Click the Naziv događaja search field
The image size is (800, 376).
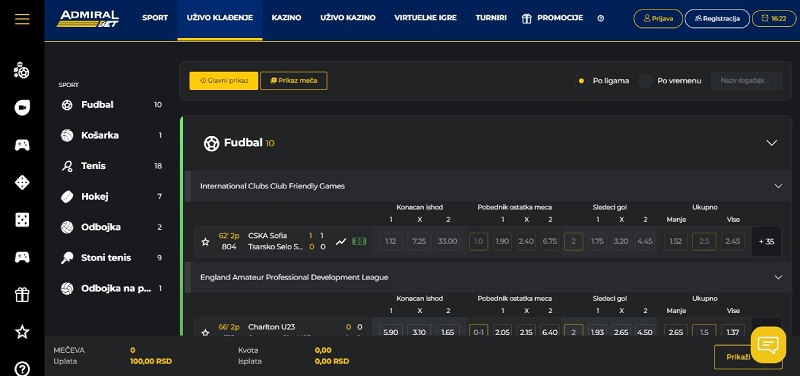point(746,81)
